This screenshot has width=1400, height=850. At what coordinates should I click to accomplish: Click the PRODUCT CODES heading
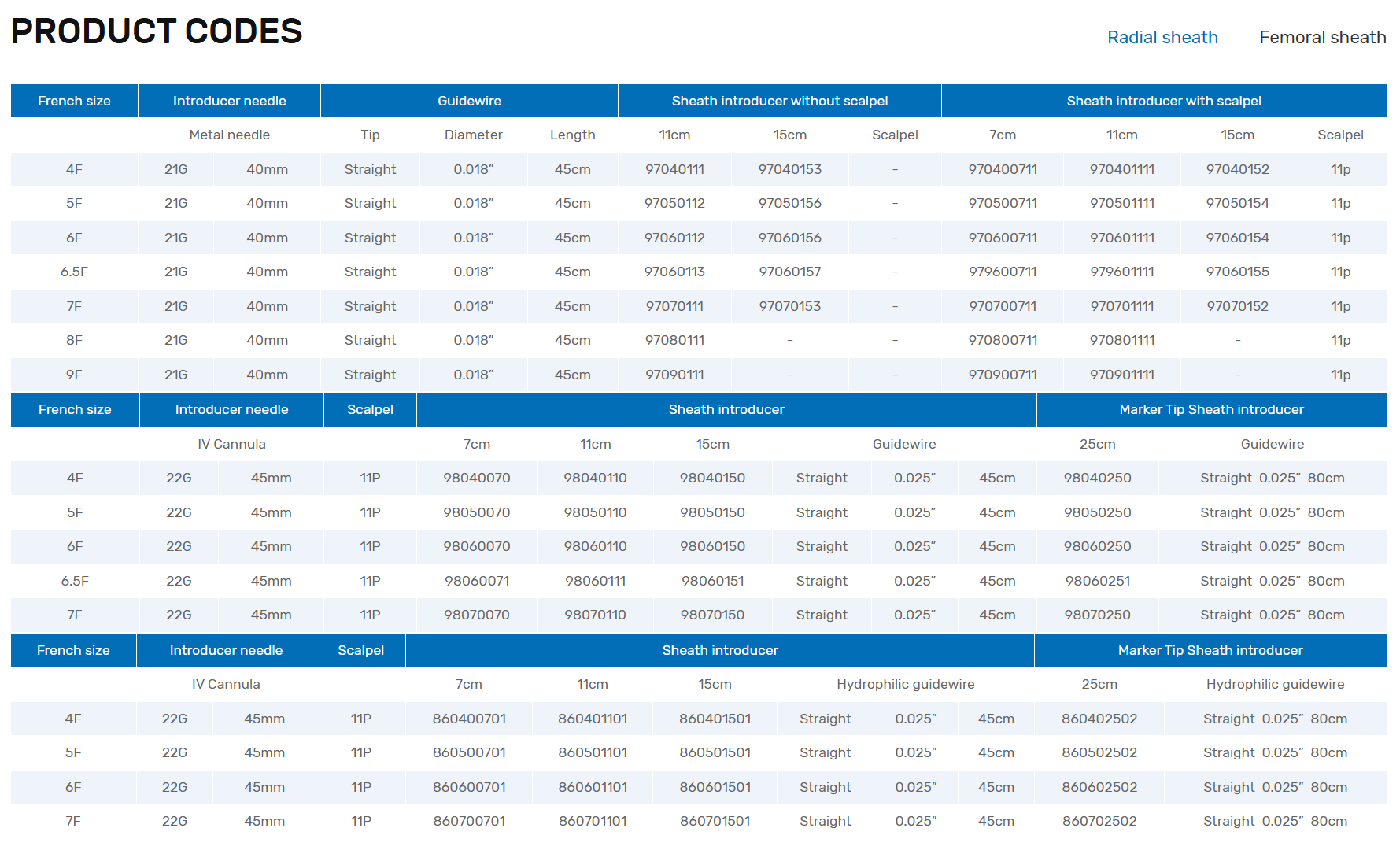point(157,31)
